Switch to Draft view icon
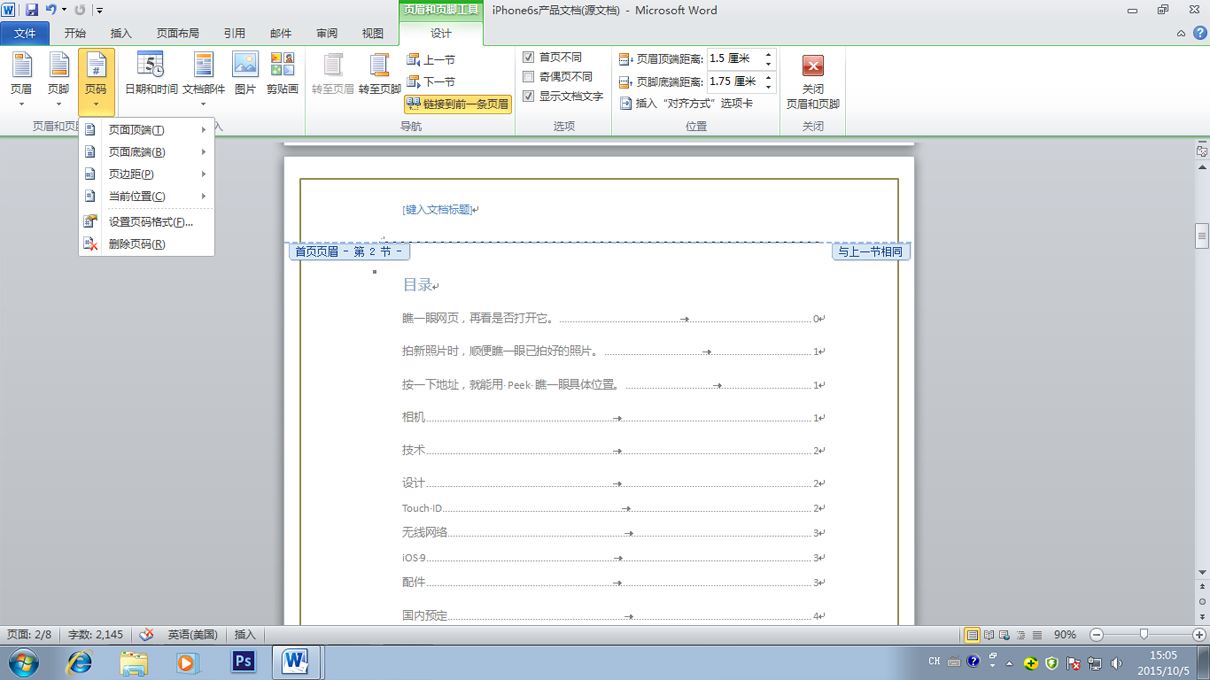Screen dimensions: 1210x680 (x=1037, y=635)
